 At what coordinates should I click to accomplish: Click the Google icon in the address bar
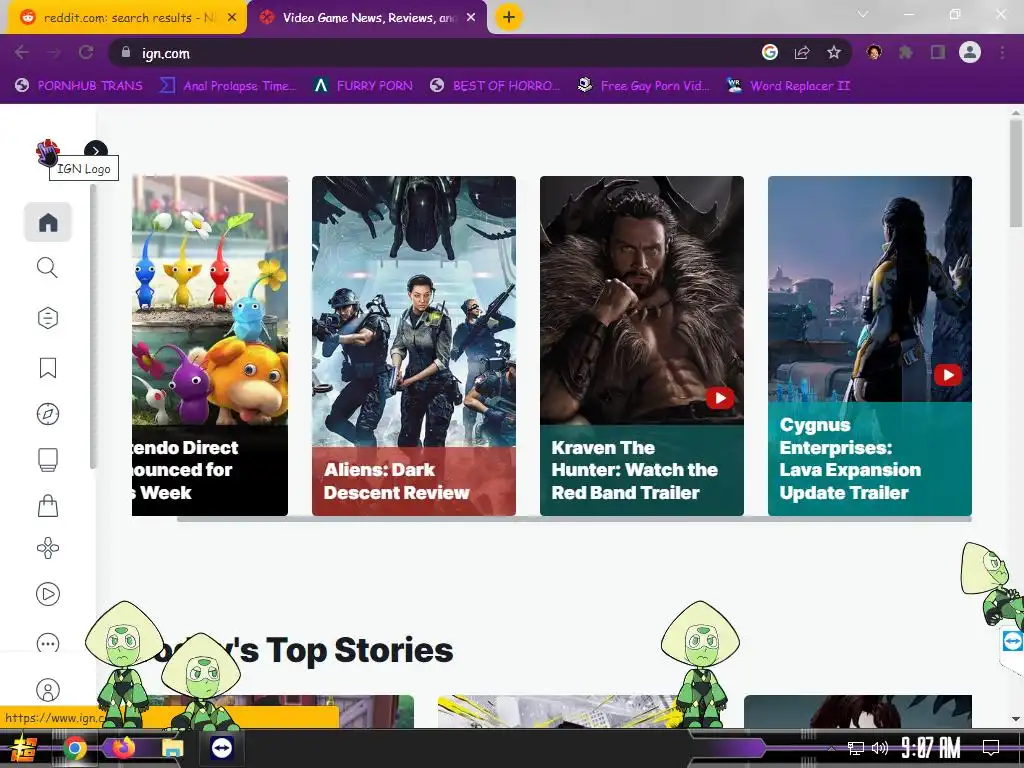[770, 52]
